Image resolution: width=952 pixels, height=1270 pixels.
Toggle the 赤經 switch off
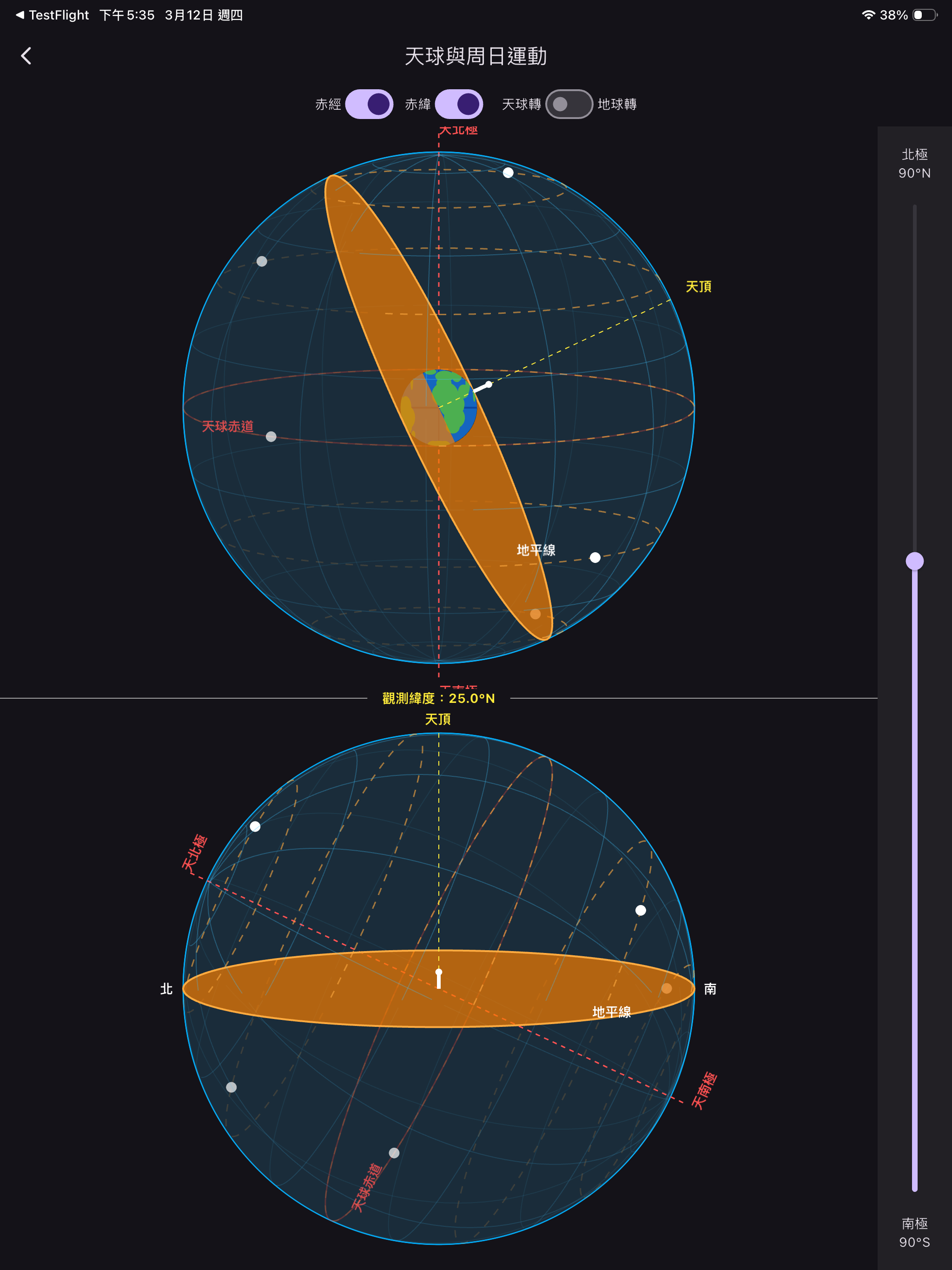point(369,104)
